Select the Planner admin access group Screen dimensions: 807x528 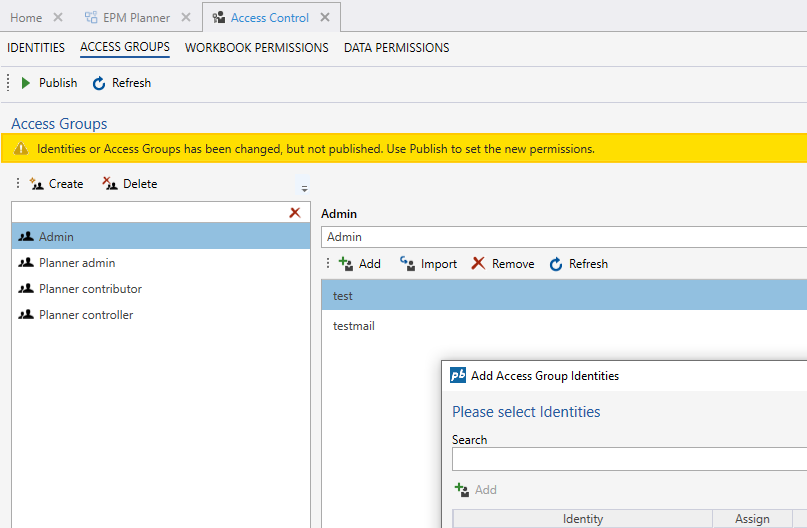tap(77, 263)
